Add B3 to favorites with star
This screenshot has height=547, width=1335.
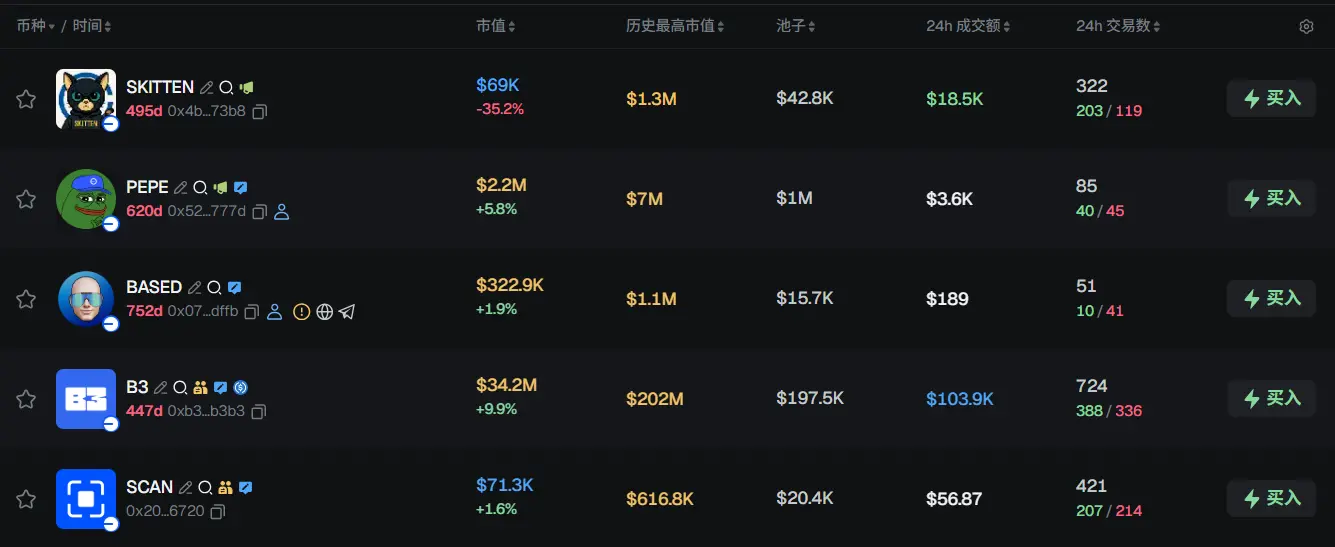tap(26, 399)
